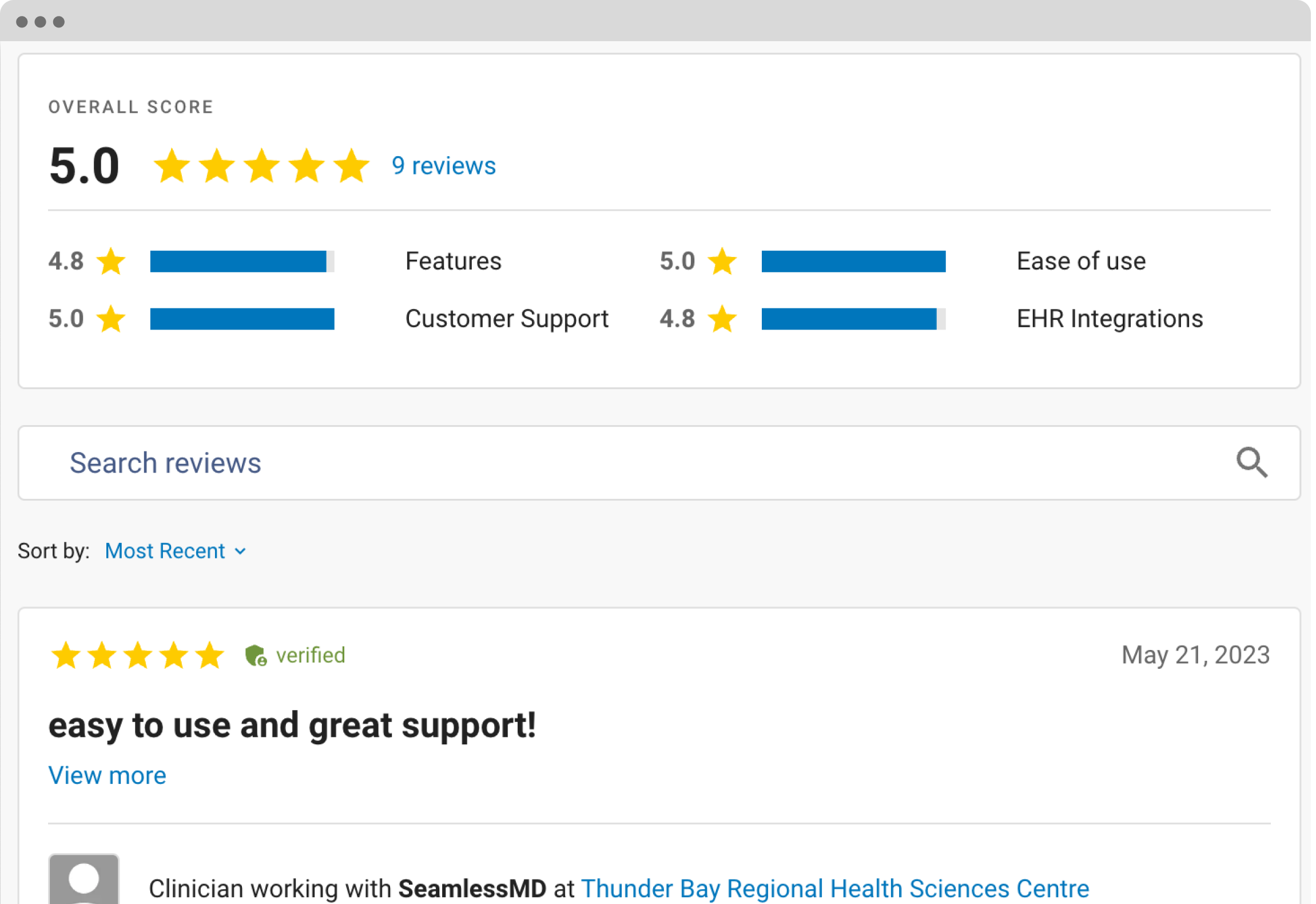Click the Ease of use star icon
1316x904 pixels.
(722, 261)
